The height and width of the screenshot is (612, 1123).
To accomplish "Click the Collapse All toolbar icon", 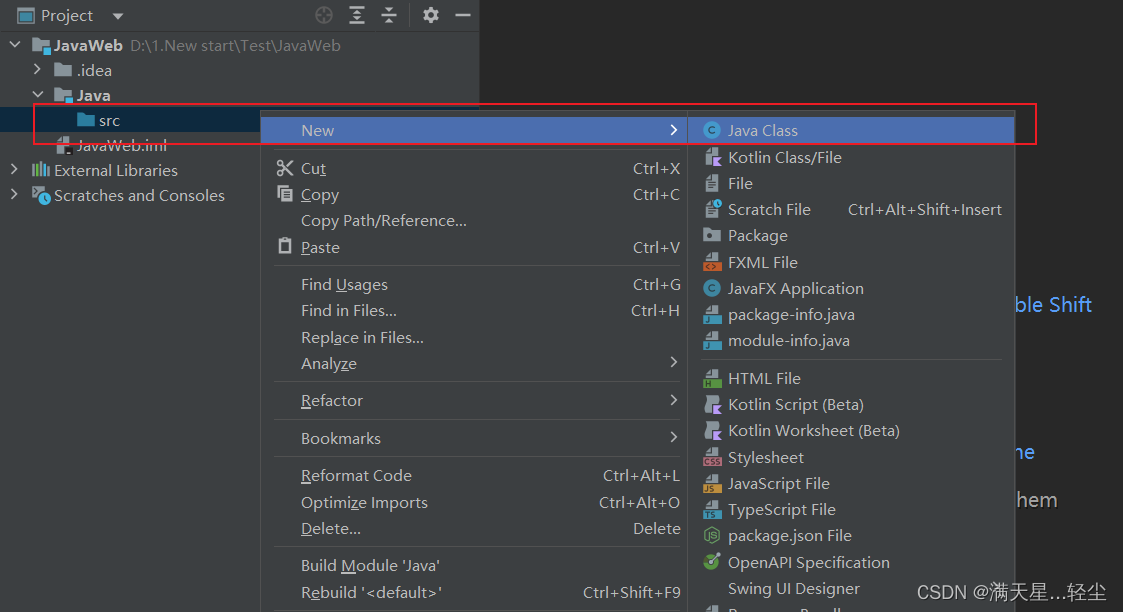I will [389, 15].
